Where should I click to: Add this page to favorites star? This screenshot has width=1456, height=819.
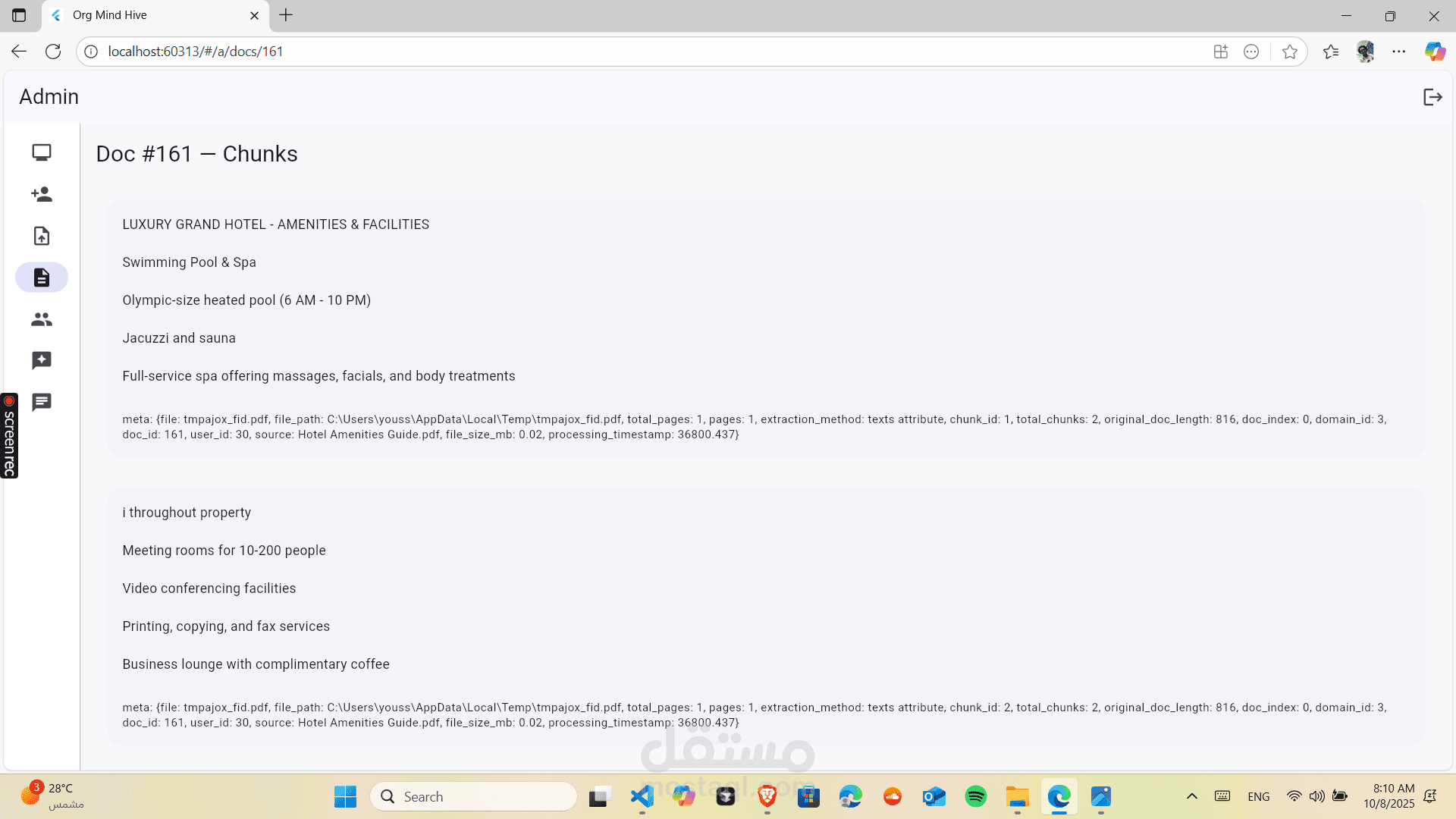coord(1289,52)
